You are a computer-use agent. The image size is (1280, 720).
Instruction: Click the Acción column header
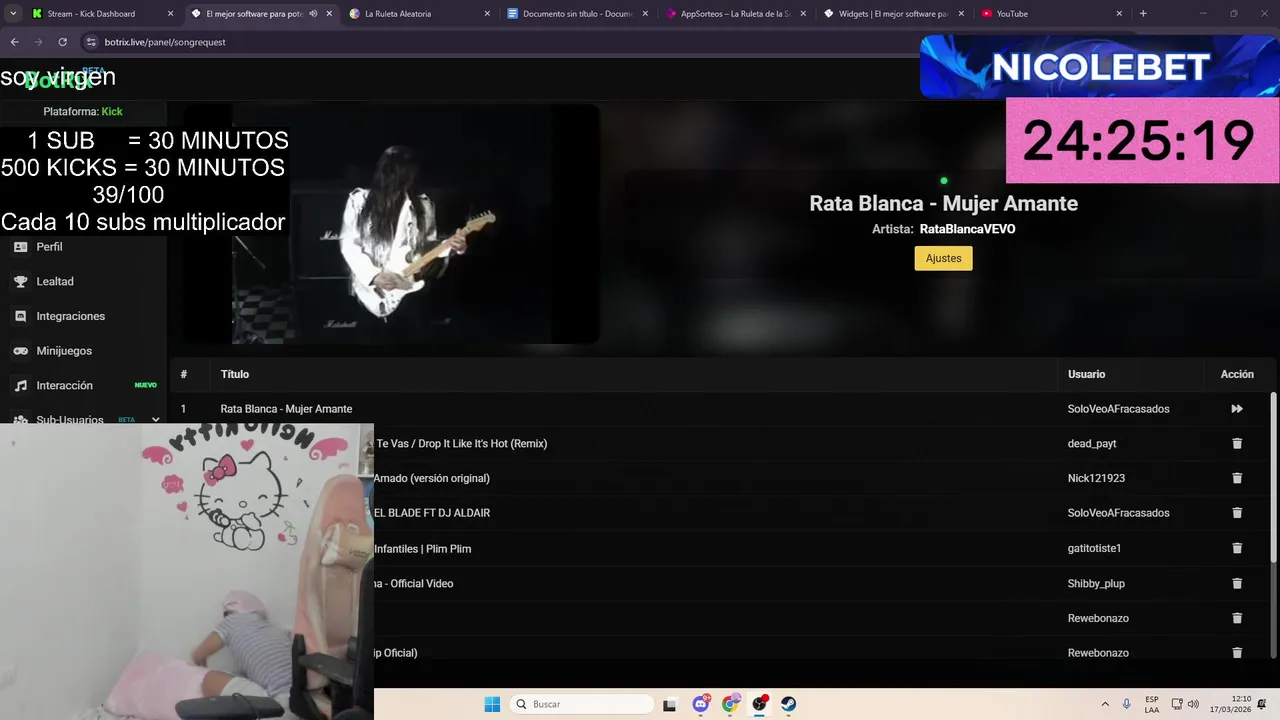[1237, 374]
